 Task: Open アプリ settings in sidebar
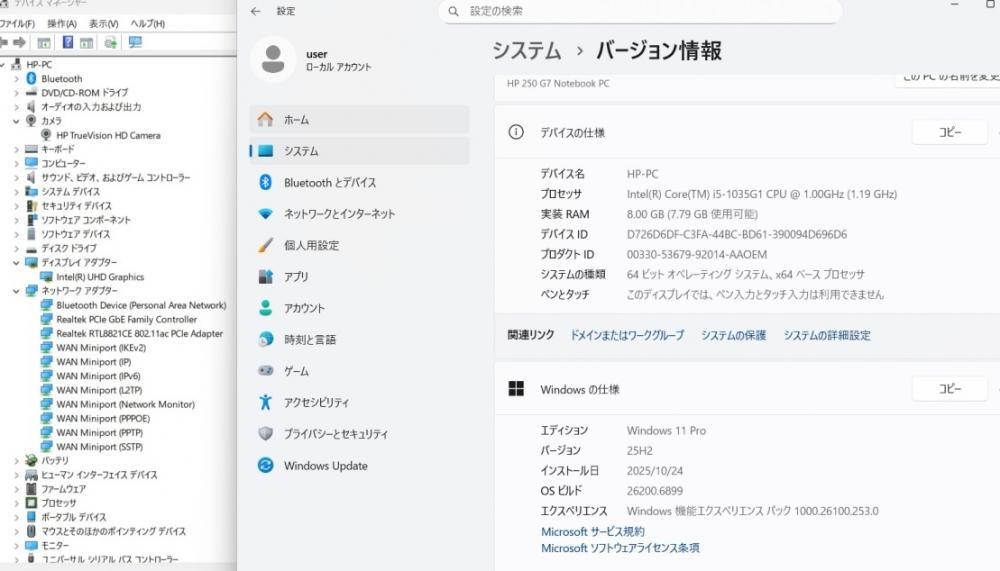tap(360, 277)
